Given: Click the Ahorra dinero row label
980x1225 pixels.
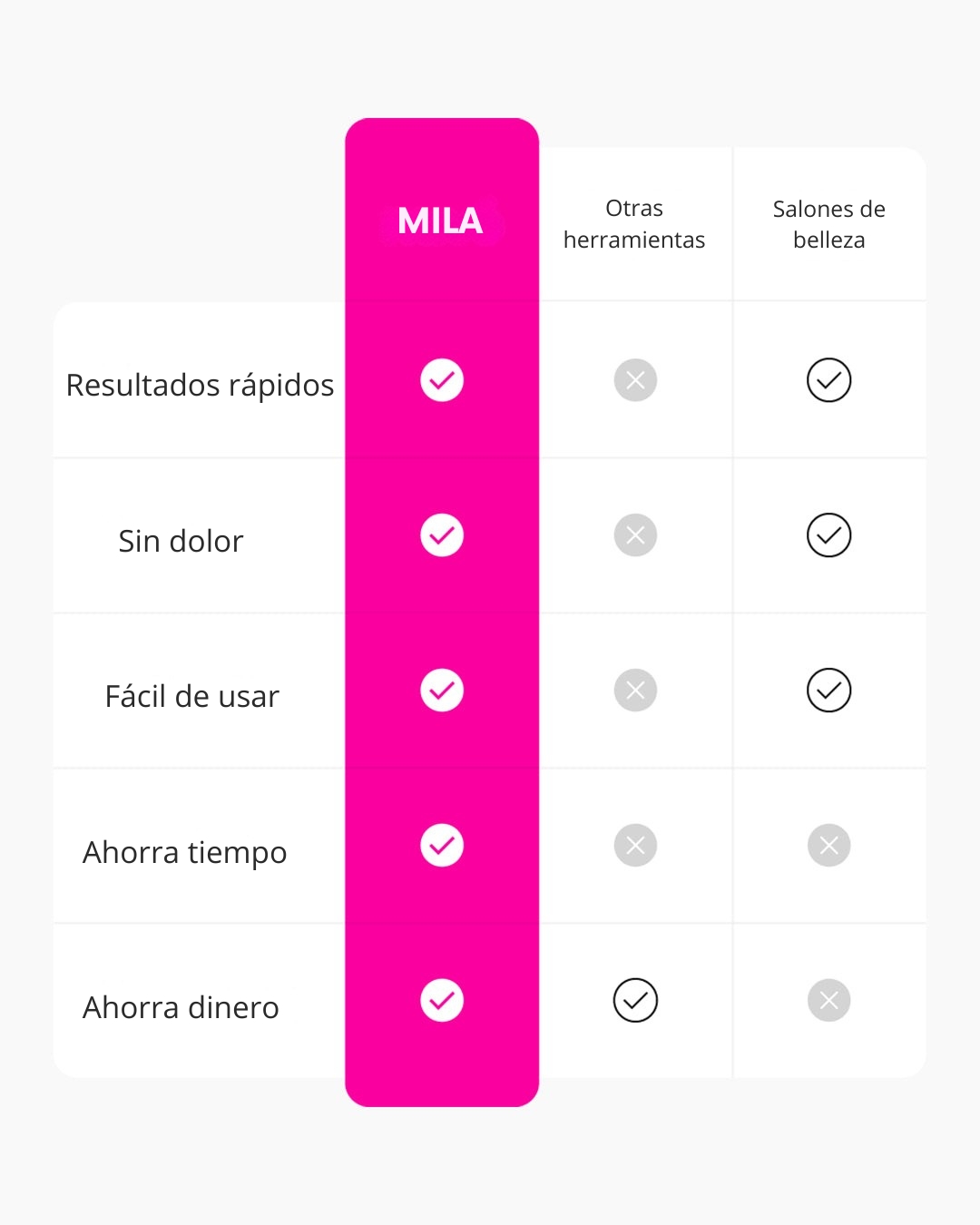Looking at the screenshot, I should tap(181, 1007).
